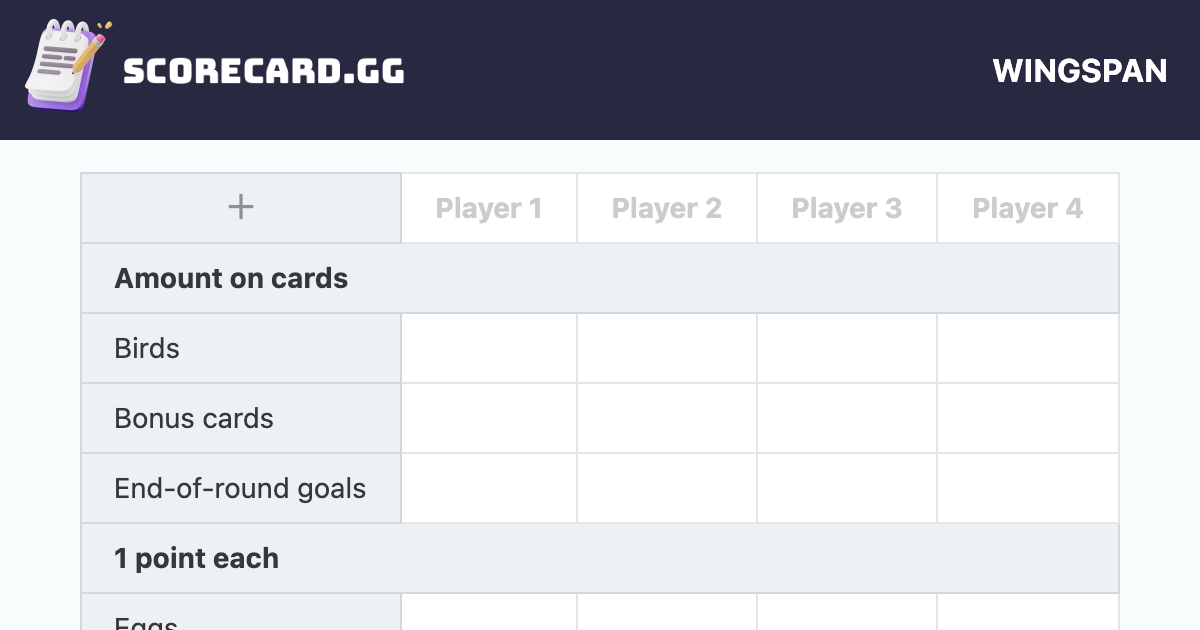The height and width of the screenshot is (630, 1200).
Task: Click the End-of-round goals cell for Player 1
Action: click(x=489, y=488)
